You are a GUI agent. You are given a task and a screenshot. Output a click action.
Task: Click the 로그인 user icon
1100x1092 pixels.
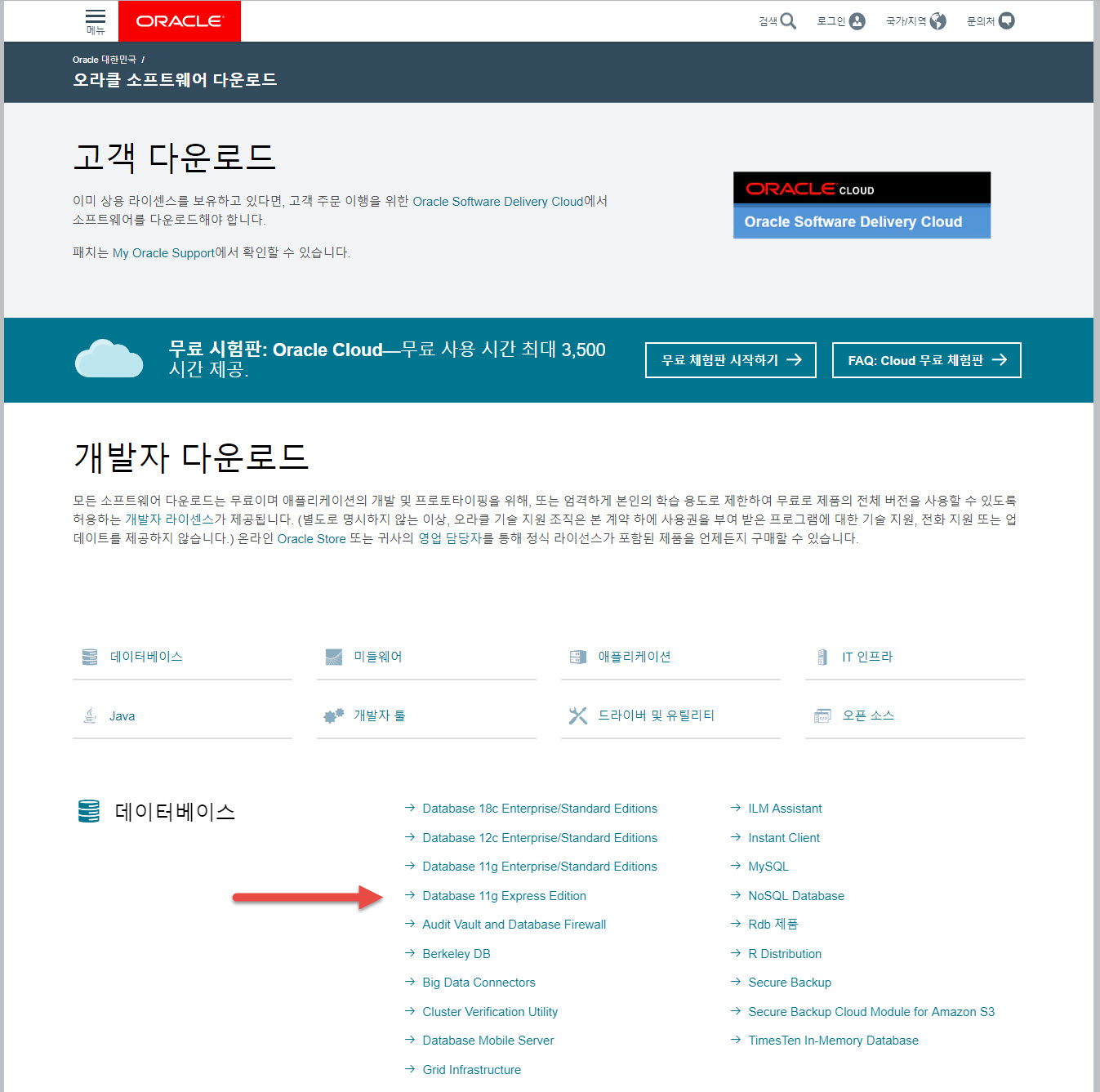point(857,21)
